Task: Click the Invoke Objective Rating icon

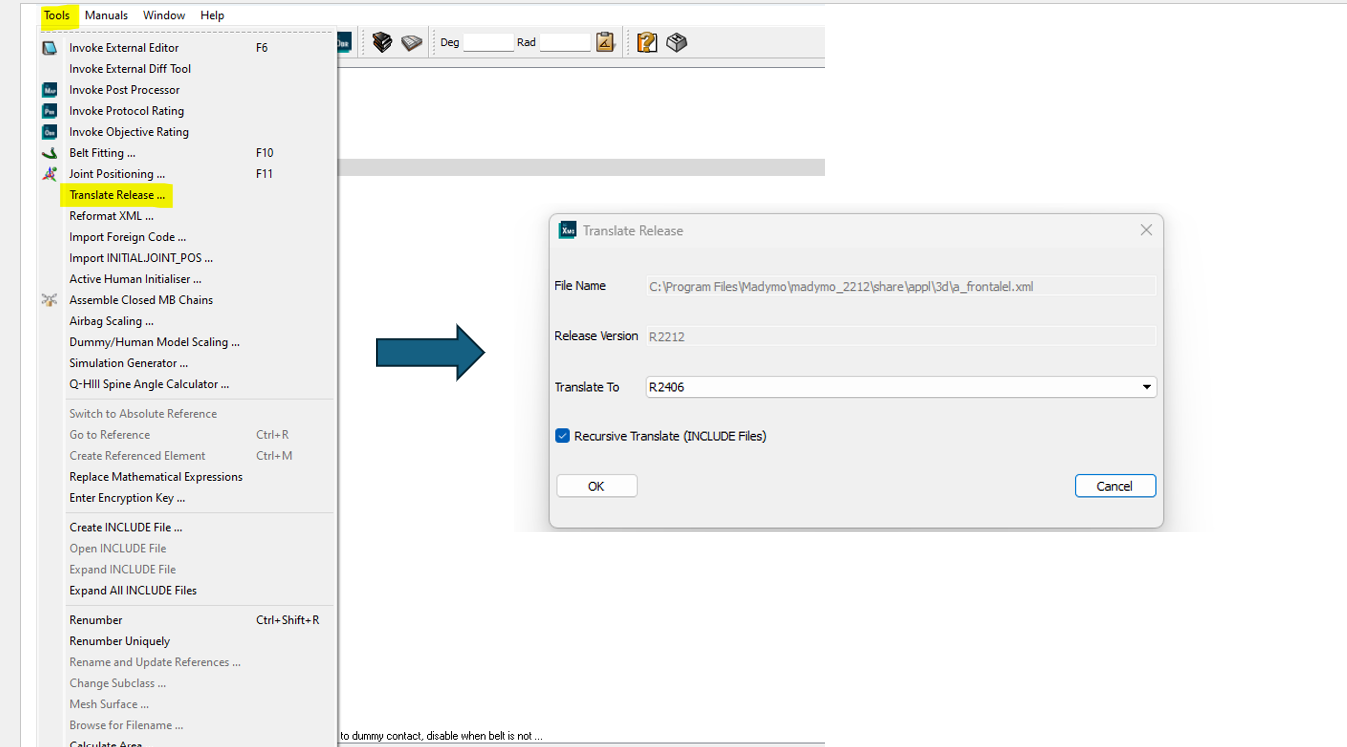Action: click(x=48, y=131)
